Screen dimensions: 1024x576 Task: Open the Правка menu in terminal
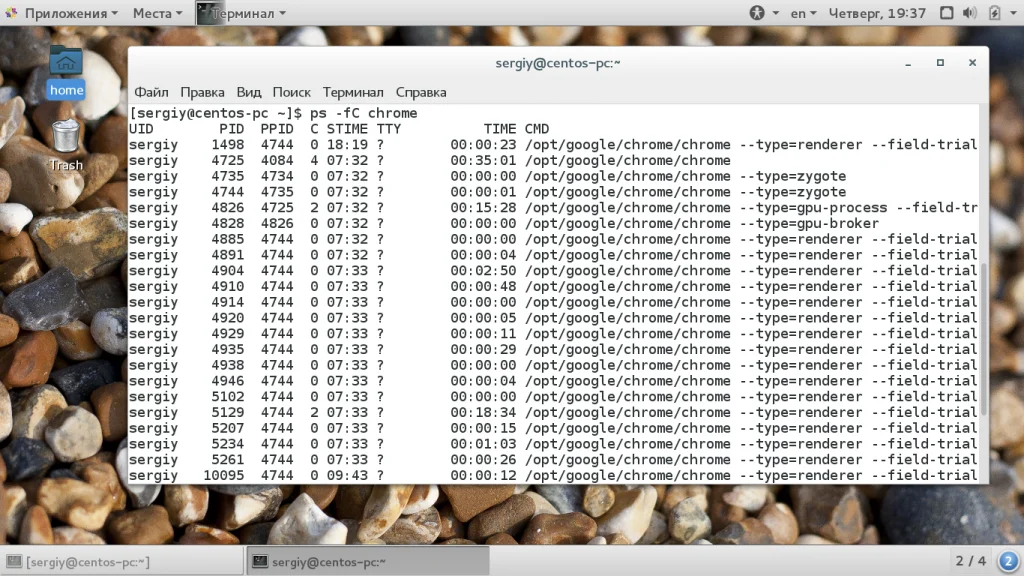point(202,92)
